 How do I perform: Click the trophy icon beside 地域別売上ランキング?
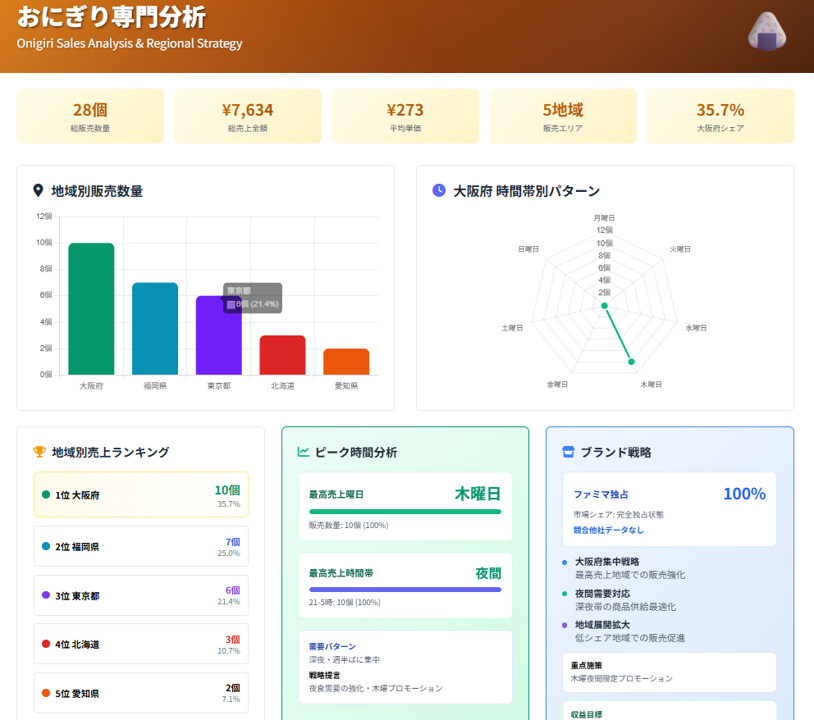click(40, 452)
